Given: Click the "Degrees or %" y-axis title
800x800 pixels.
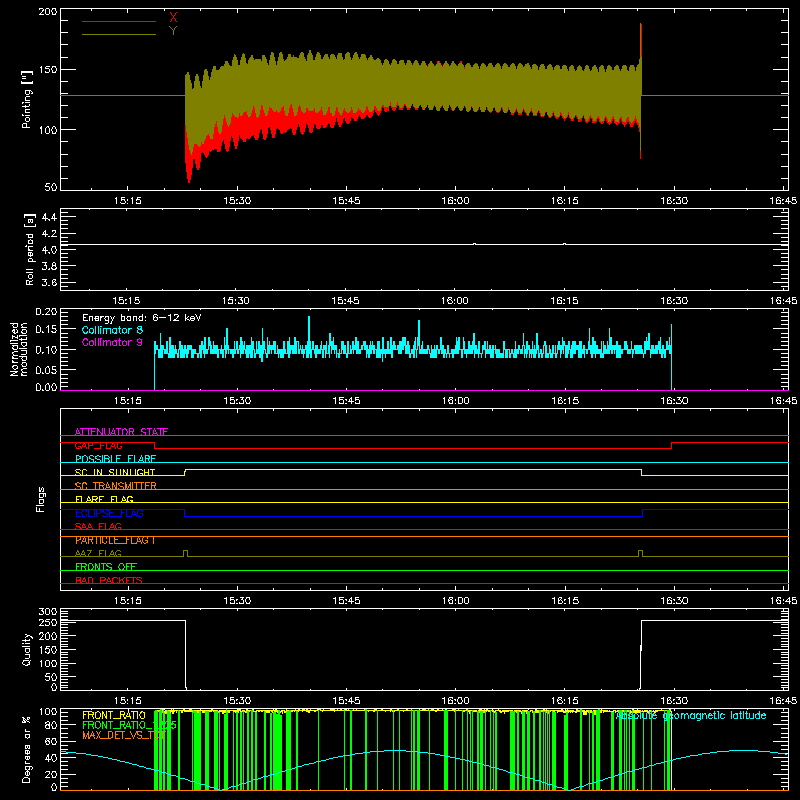Looking at the screenshot, I should tap(27, 749).
